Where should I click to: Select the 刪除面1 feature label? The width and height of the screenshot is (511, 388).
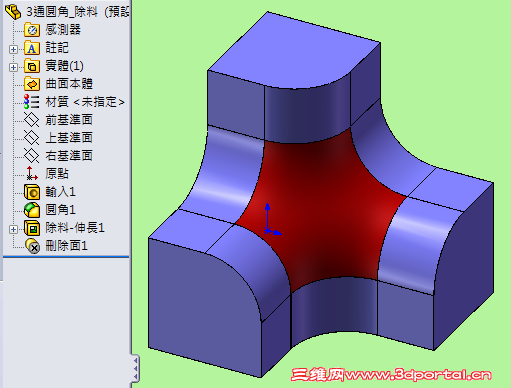tap(66, 246)
